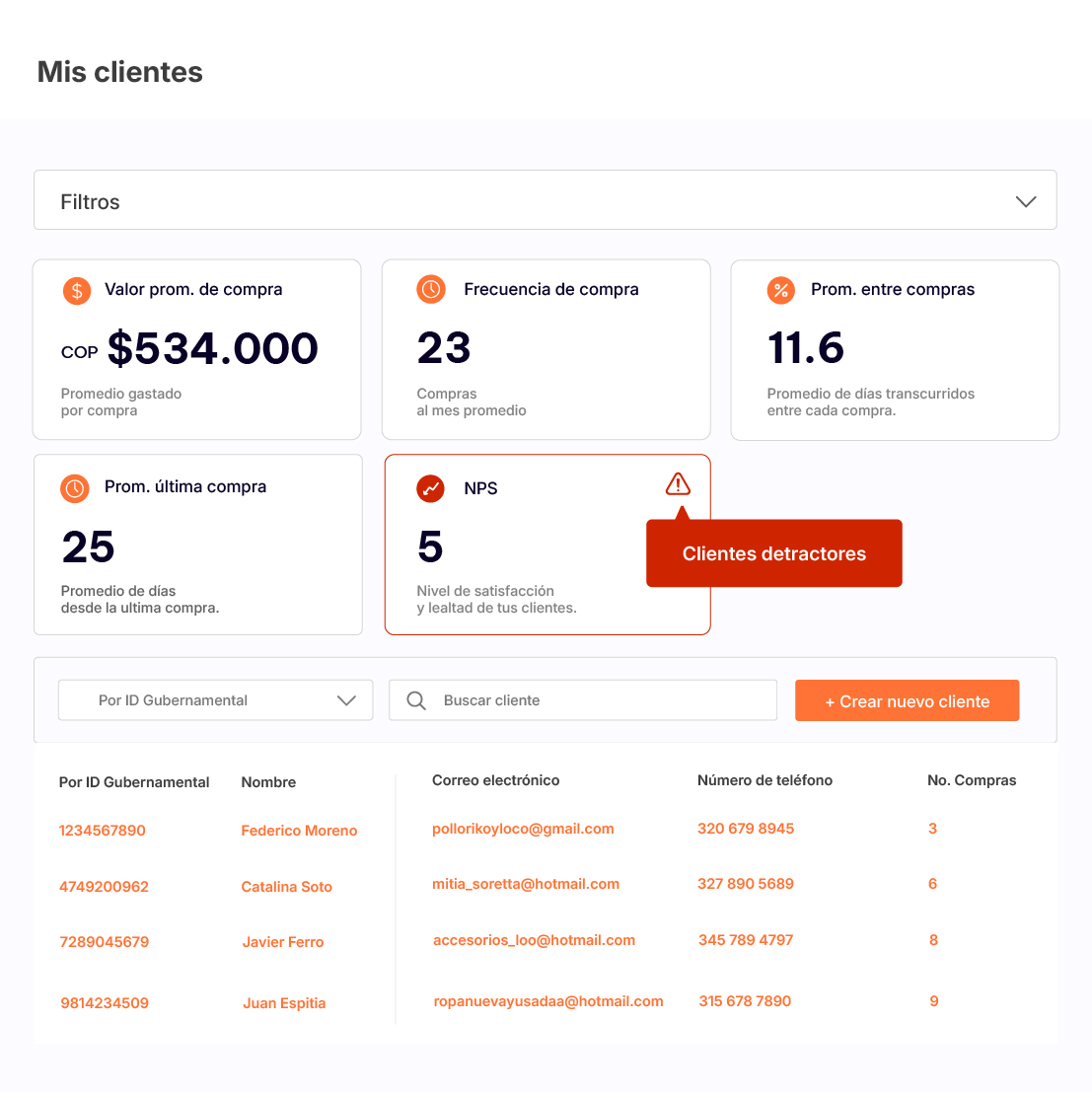
Task: Click the percent icon on Prom. entre compras
Action: 780,290
